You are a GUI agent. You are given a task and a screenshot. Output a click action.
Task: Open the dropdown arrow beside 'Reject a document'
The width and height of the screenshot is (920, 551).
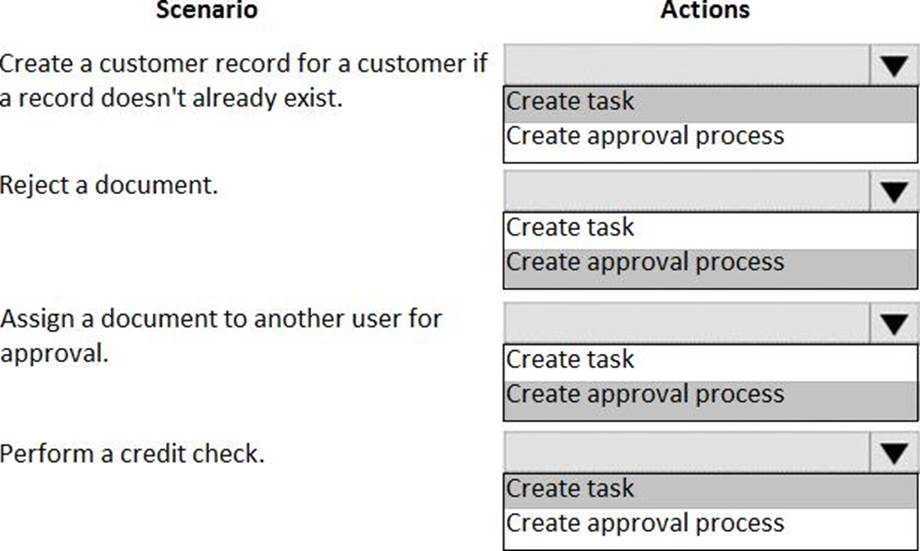tap(893, 192)
